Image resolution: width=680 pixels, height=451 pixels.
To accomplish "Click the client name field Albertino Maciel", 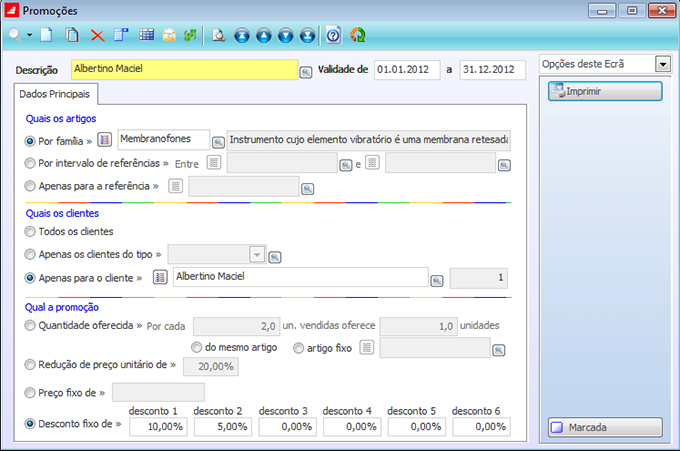I will 301,277.
